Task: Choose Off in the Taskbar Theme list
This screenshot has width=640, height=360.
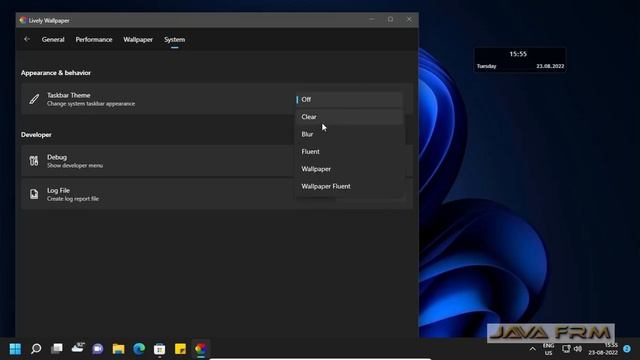Action: pyautogui.click(x=349, y=100)
